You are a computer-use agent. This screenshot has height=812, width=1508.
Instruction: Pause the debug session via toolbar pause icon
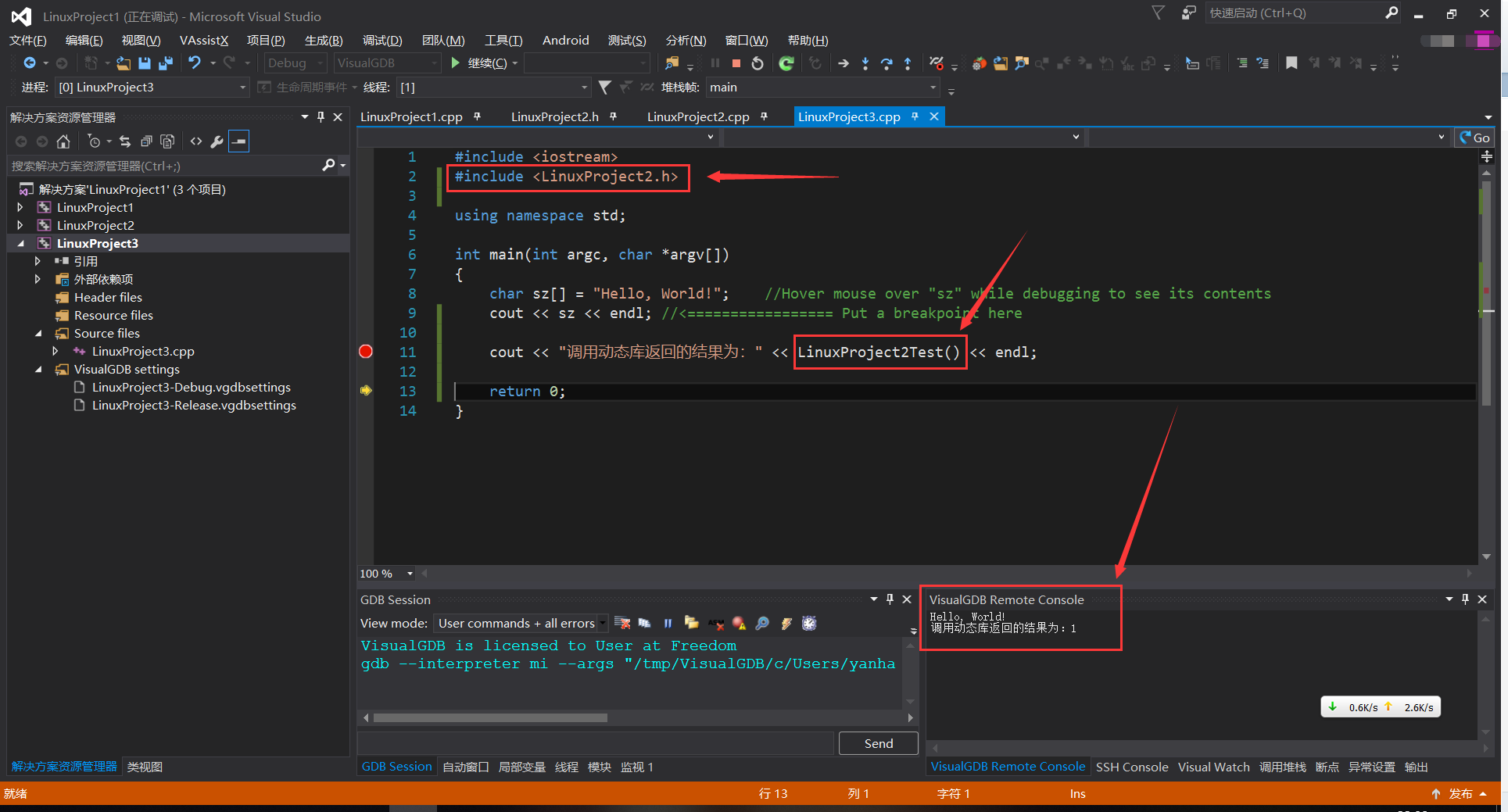(x=715, y=63)
